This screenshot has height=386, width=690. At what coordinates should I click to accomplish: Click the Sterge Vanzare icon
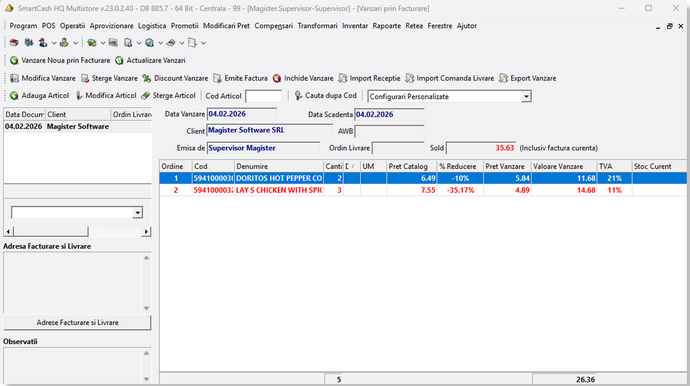(x=85, y=78)
